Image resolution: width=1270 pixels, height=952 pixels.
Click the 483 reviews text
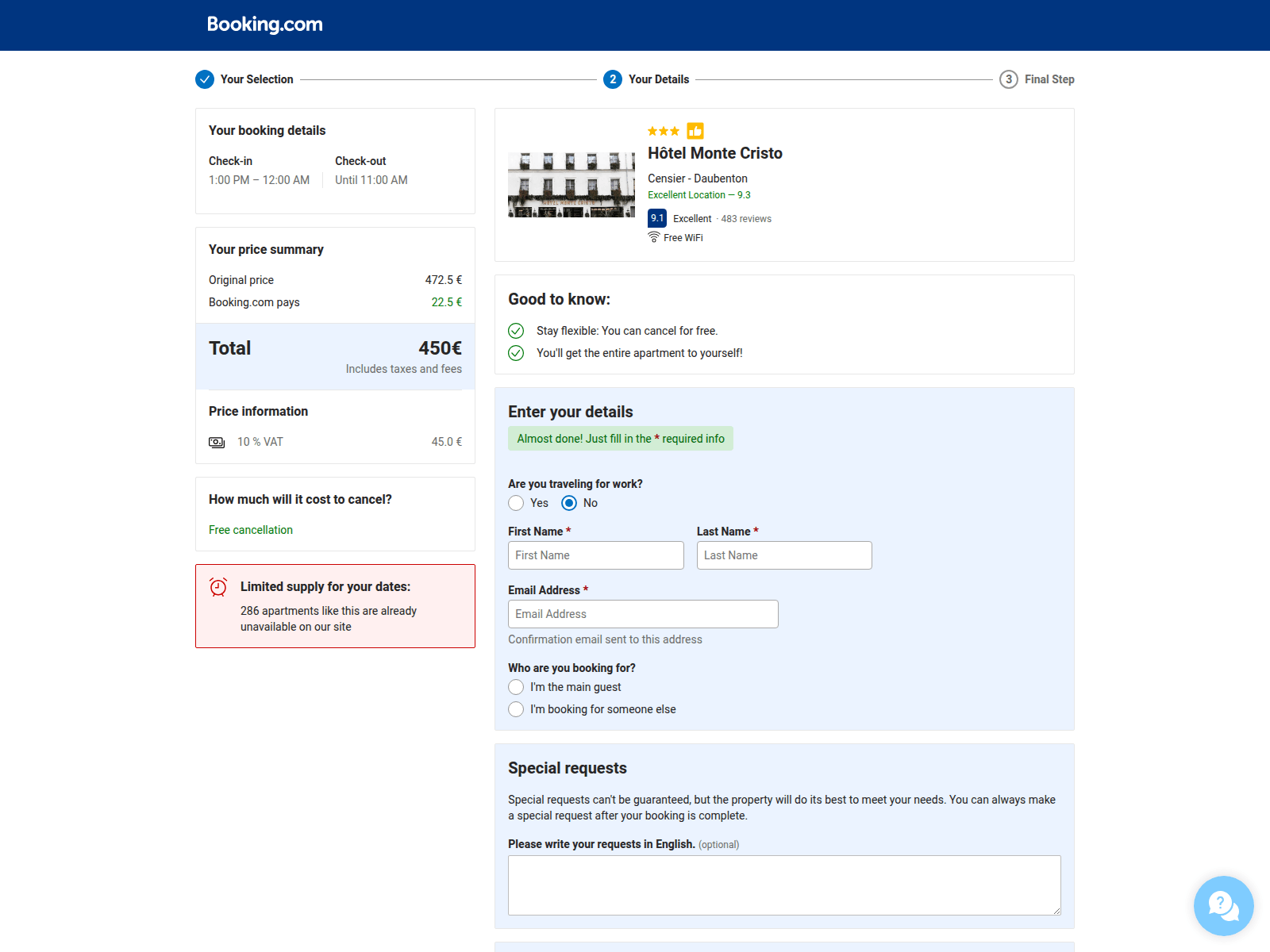pyautogui.click(x=746, y=219)
